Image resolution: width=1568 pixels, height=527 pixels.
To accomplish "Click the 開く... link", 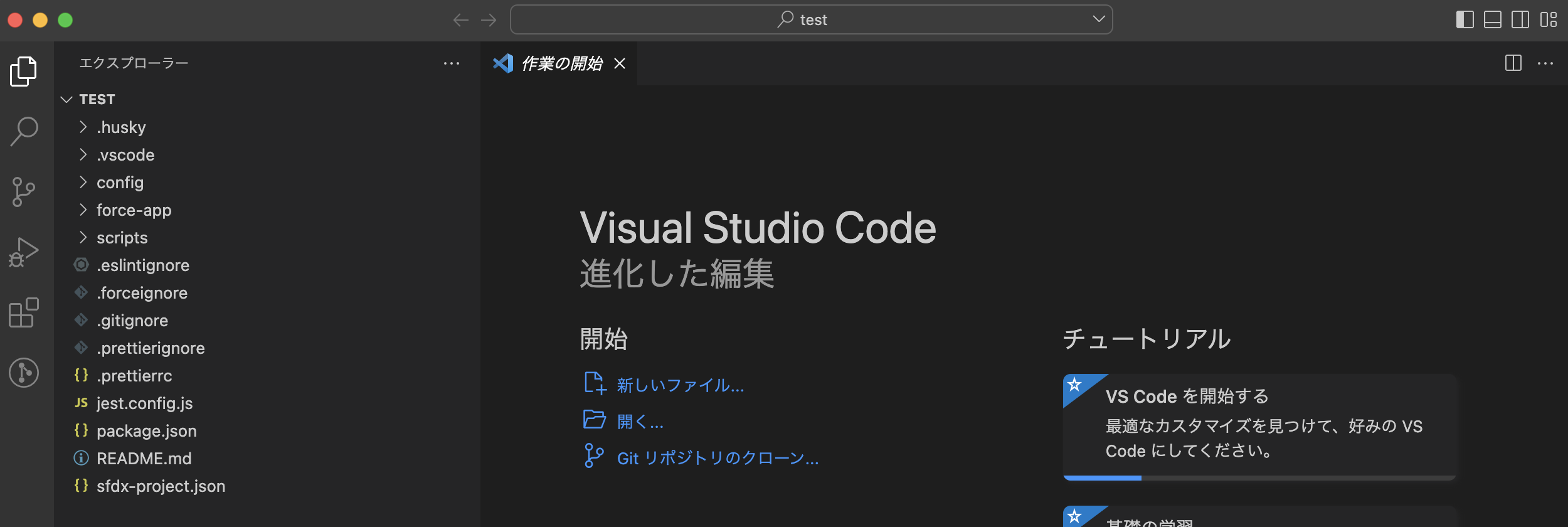I will click(x=640, y=422).
